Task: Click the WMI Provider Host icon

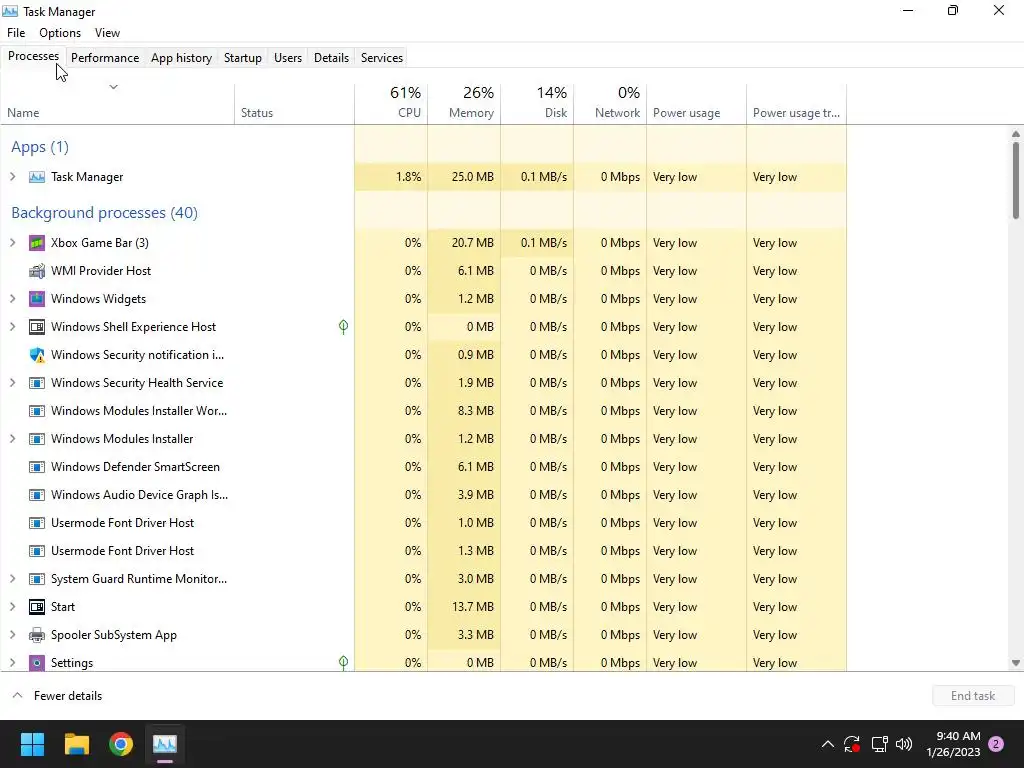Action: [37, 271]
